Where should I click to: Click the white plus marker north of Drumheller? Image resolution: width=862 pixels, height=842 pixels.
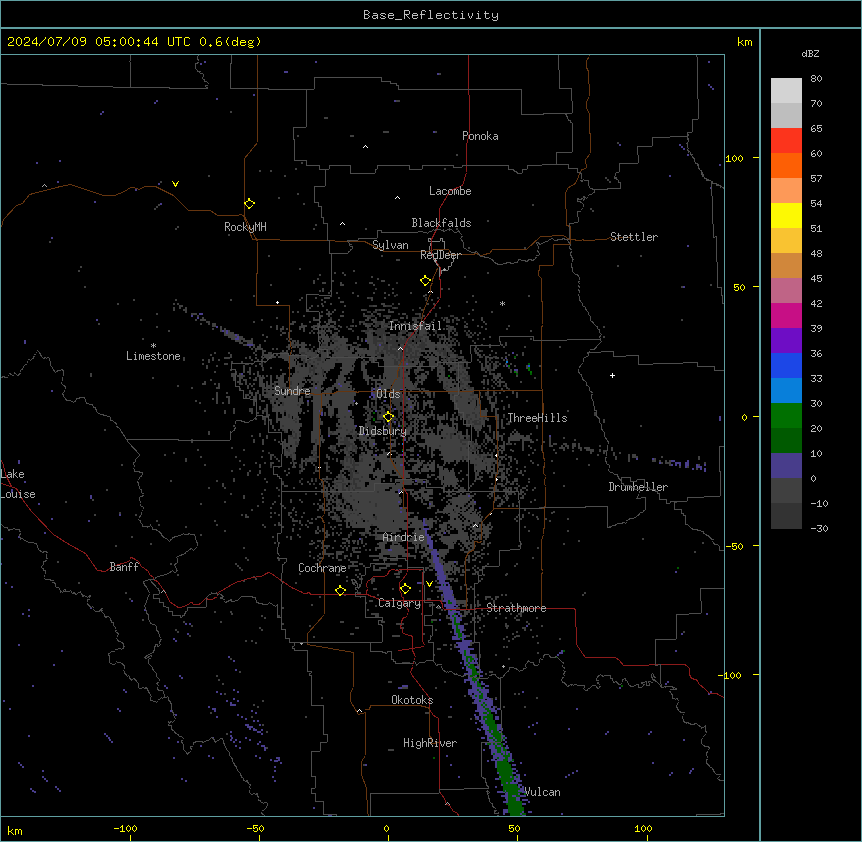pyautogui.click(x=612, y=375)
